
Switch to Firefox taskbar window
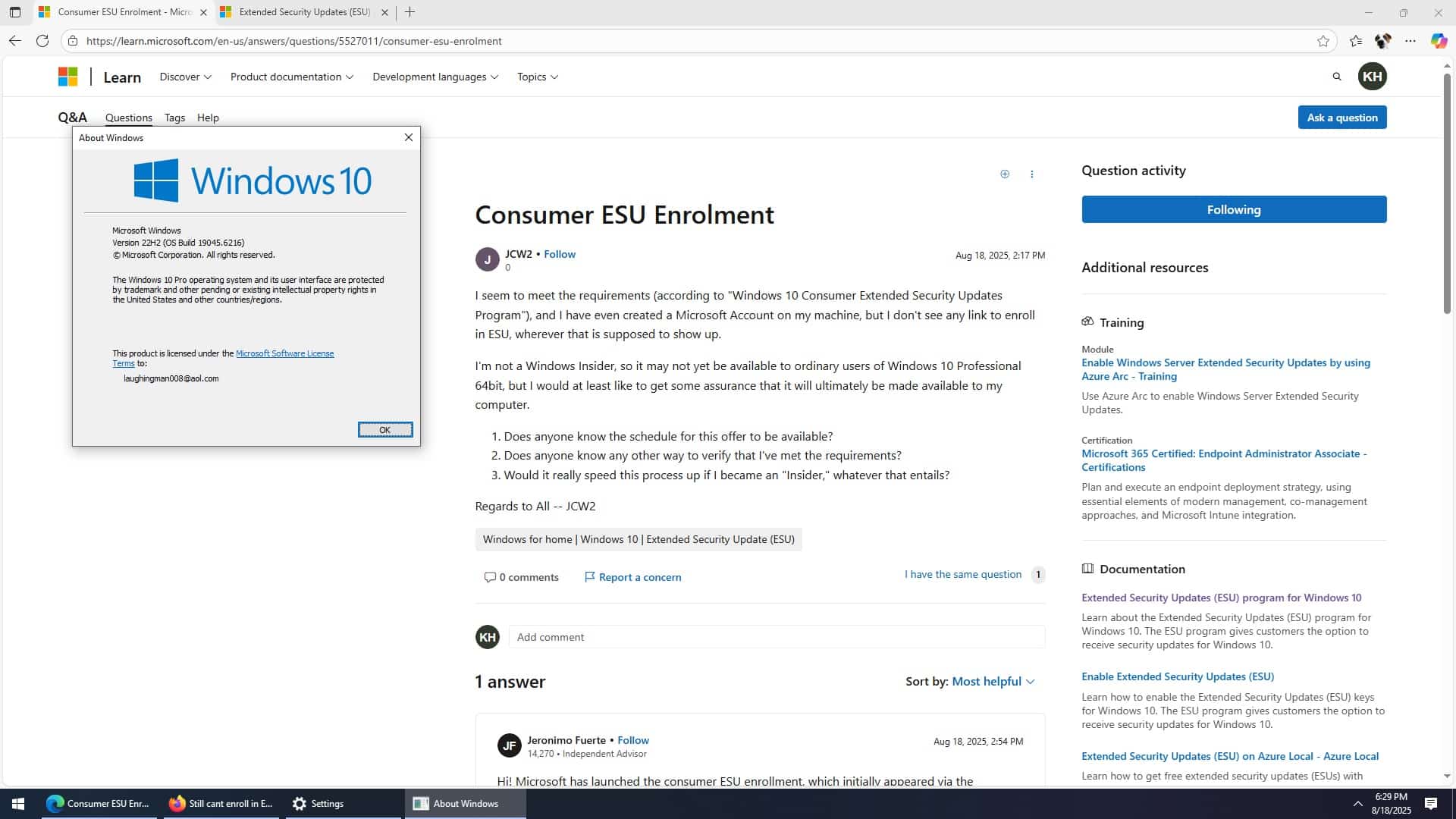pos(221,804)
